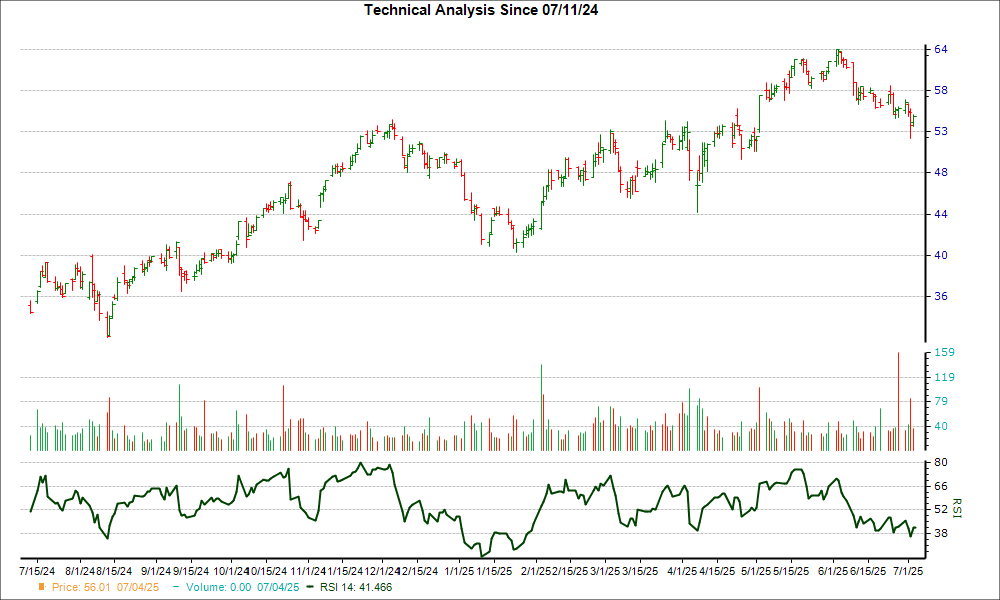Click the tall green volume spike near 2/1/25
The height and width of the screenshot is (600, 1000).
(541, 408)
